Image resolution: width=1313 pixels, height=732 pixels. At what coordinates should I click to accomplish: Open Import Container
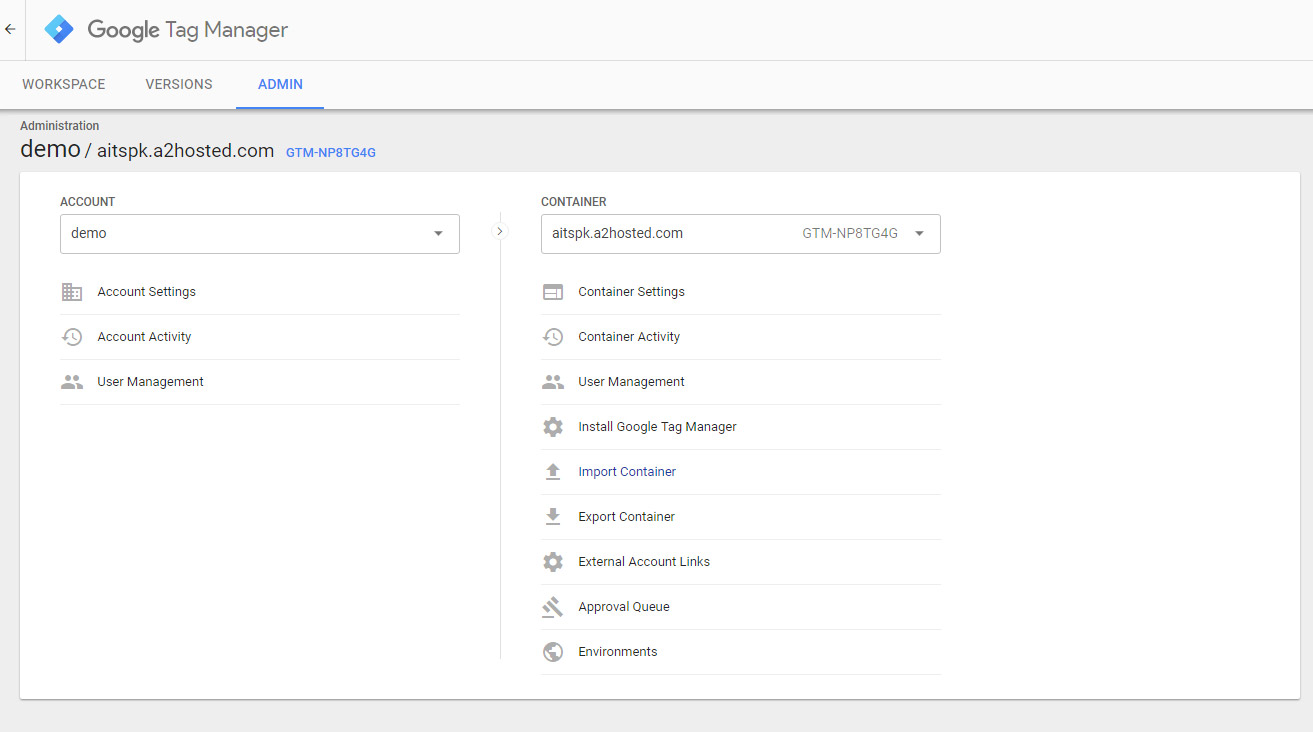point(741,472)
